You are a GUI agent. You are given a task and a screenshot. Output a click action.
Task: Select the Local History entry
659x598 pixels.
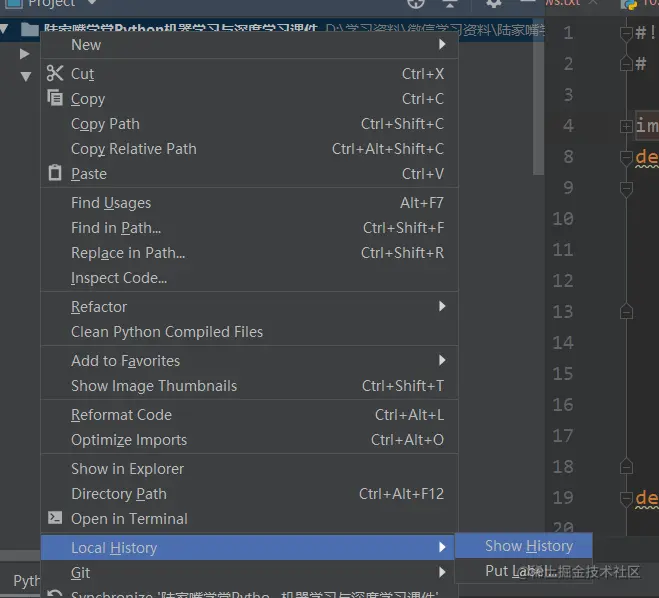(248, 547)
